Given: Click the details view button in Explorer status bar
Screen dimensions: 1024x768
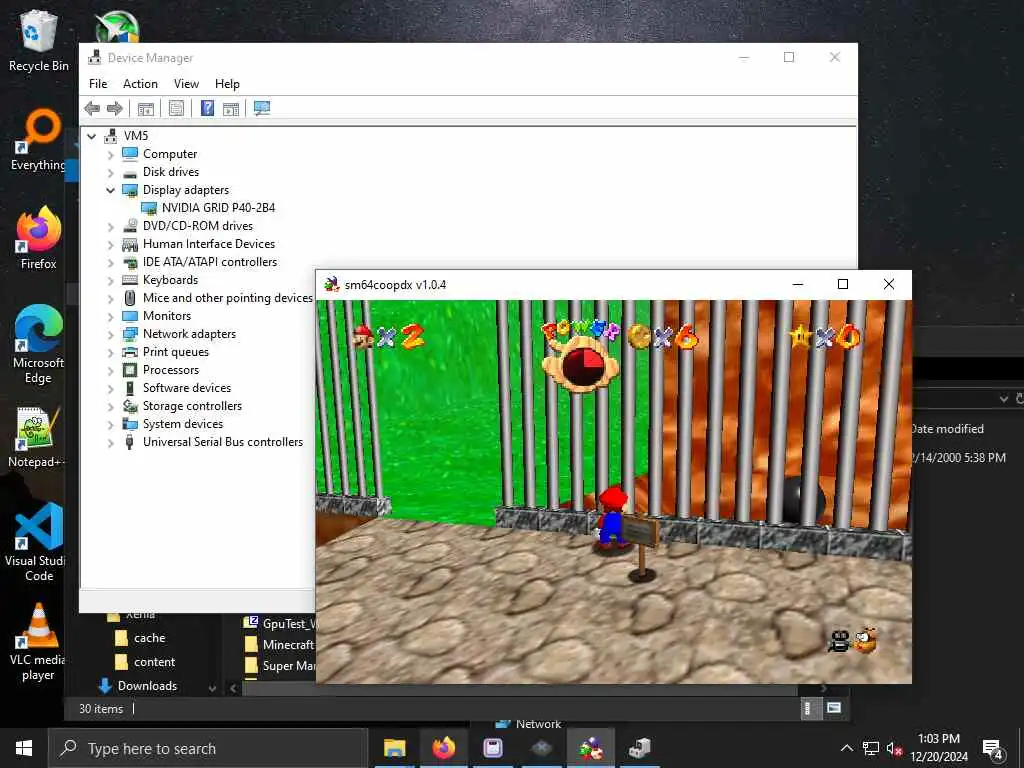Looking at the screenshot, I should pos(809,708).
